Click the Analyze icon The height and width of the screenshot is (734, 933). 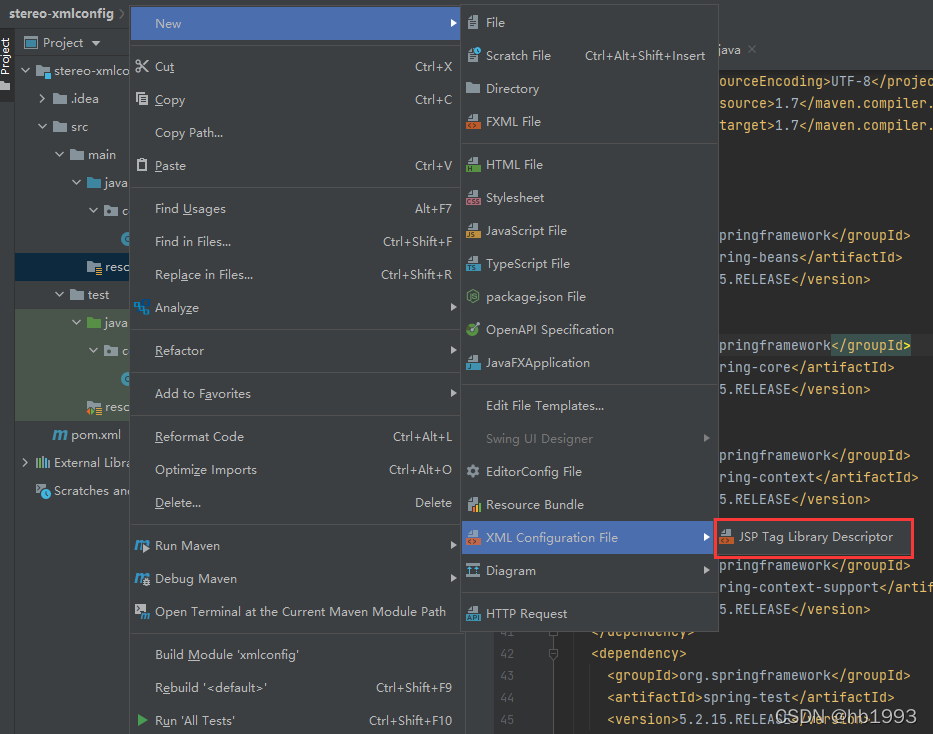point(142,308)
